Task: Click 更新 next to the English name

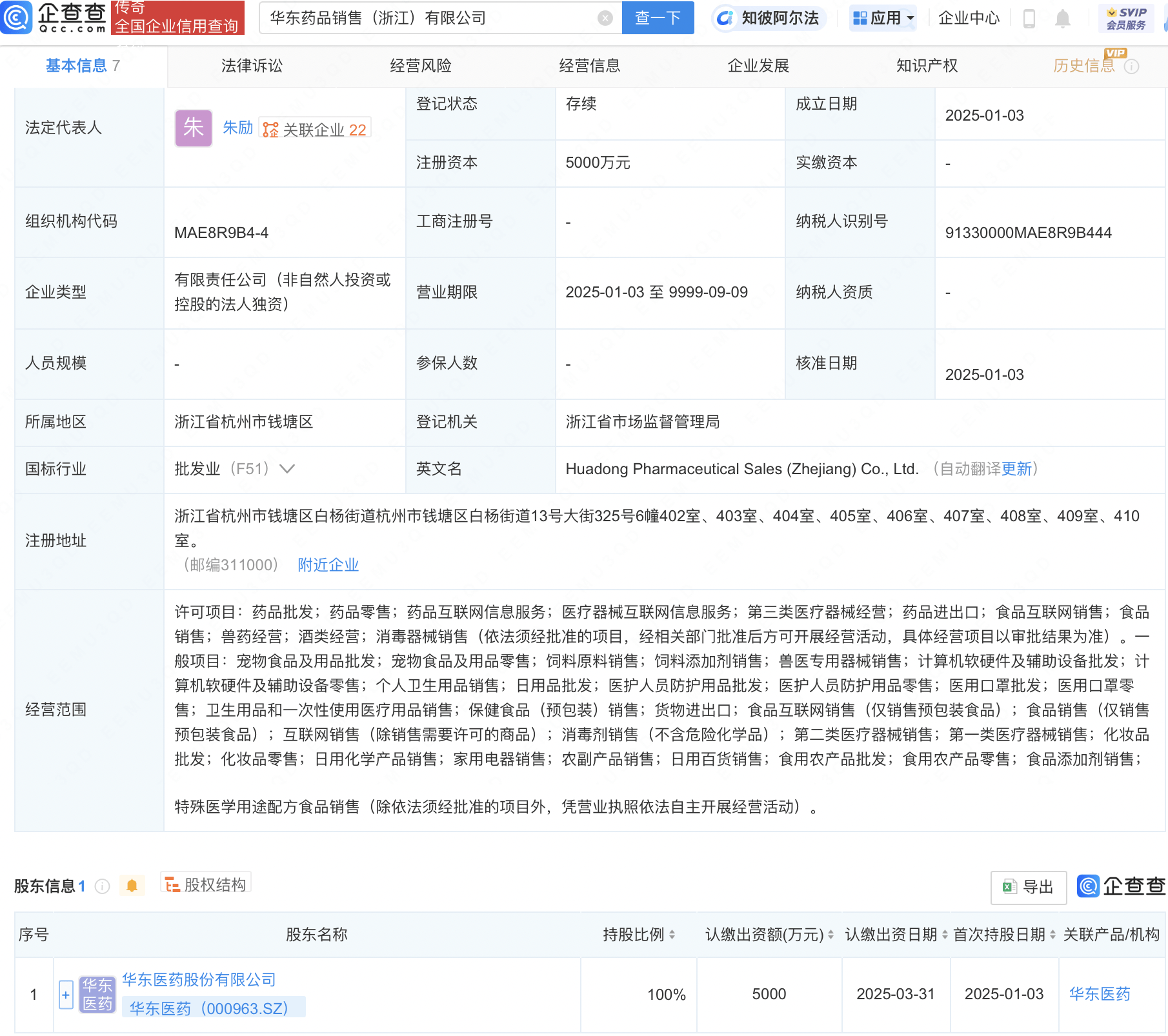Action: pyautogui.click(x=1017, y=469)
